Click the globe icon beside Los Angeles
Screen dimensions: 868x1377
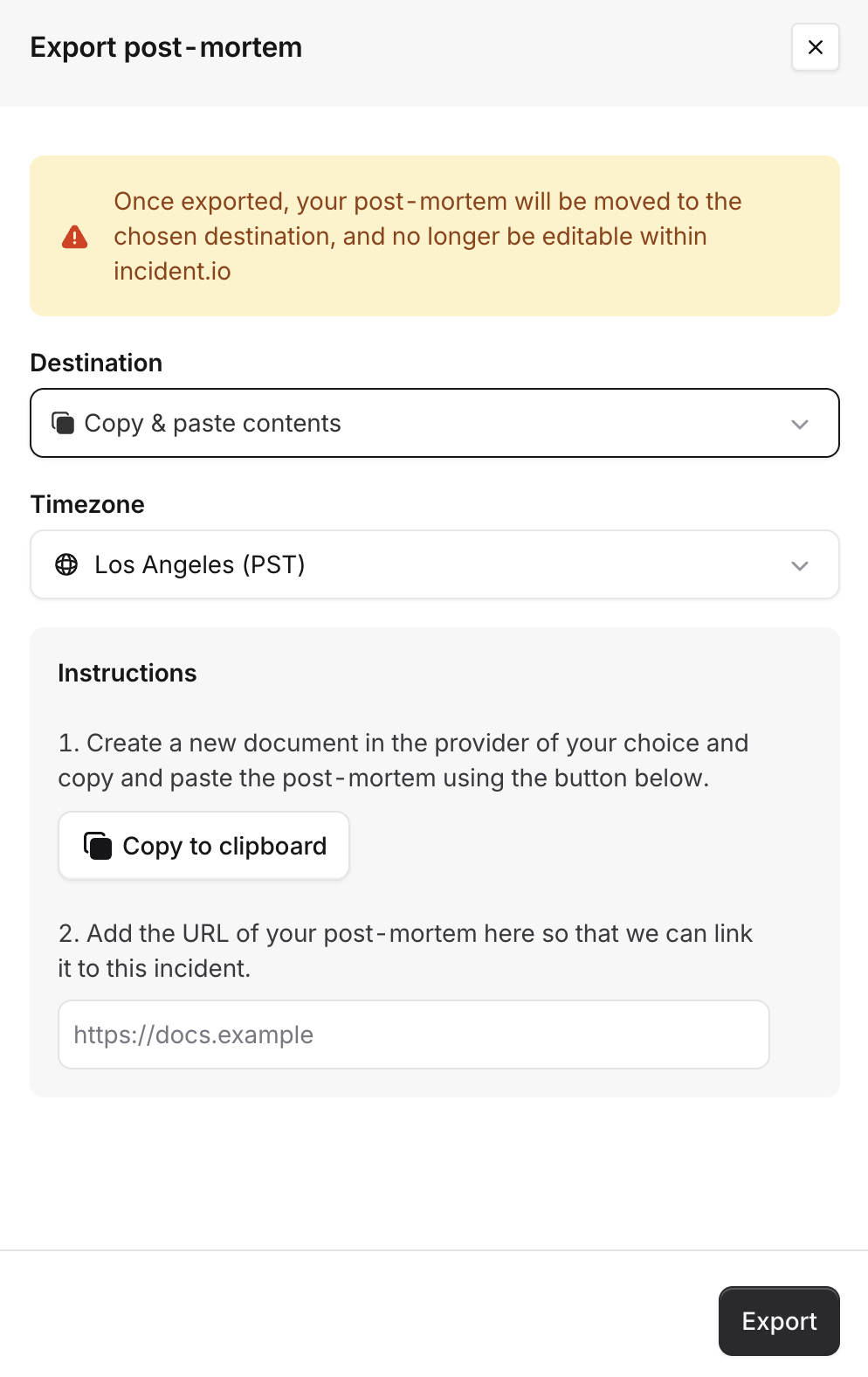pyautogui.click(x=66, y=564)
